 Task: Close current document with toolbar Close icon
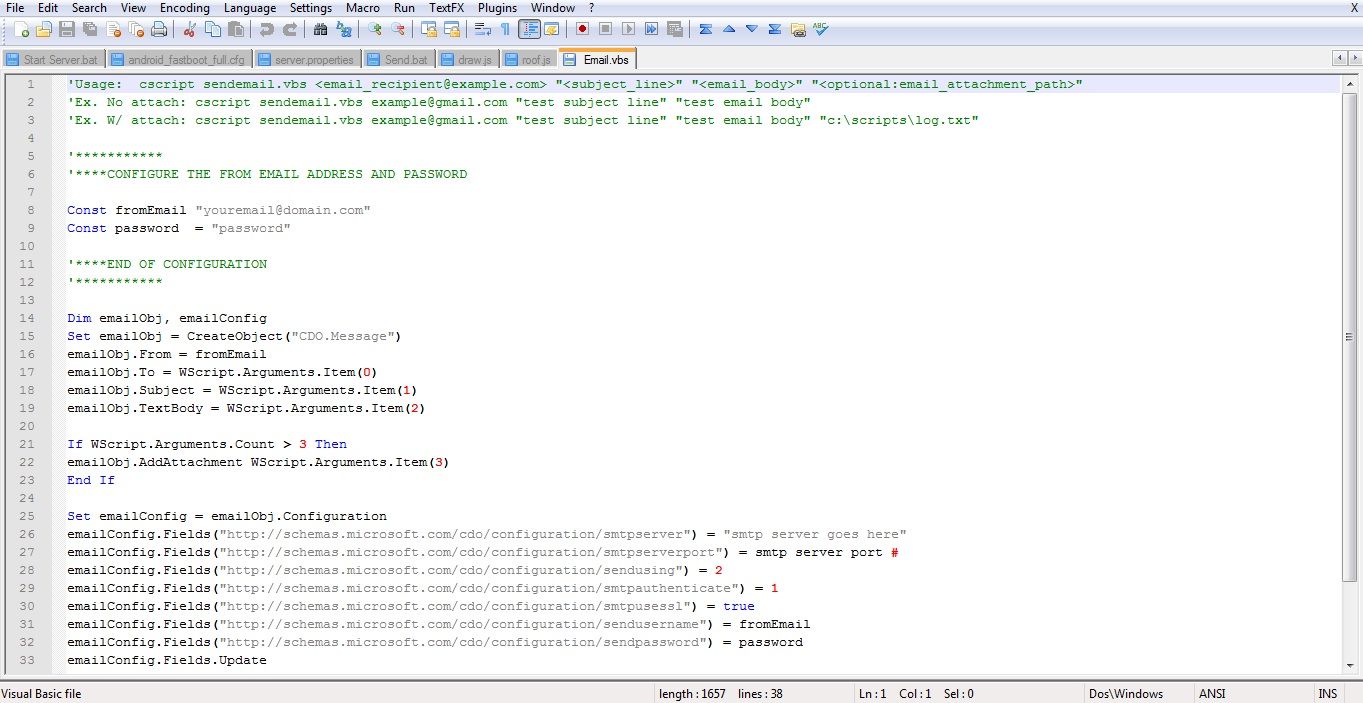tap(113, 30)
